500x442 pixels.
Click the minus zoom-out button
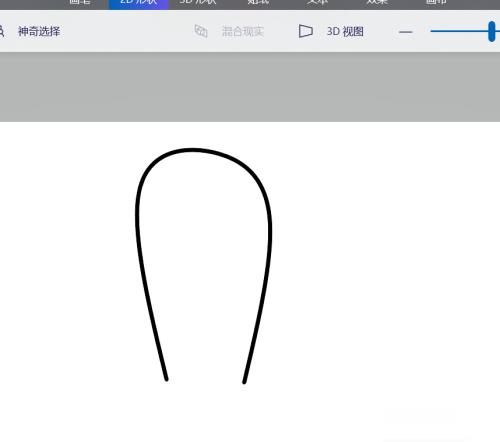[x=406, y=32]
